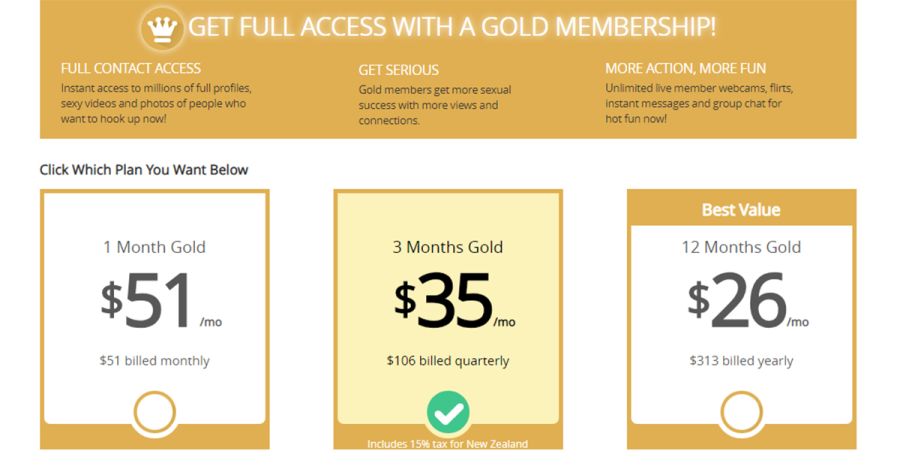
Task: Click the 1 Month Gold title
Action: [x=154, y=247]
